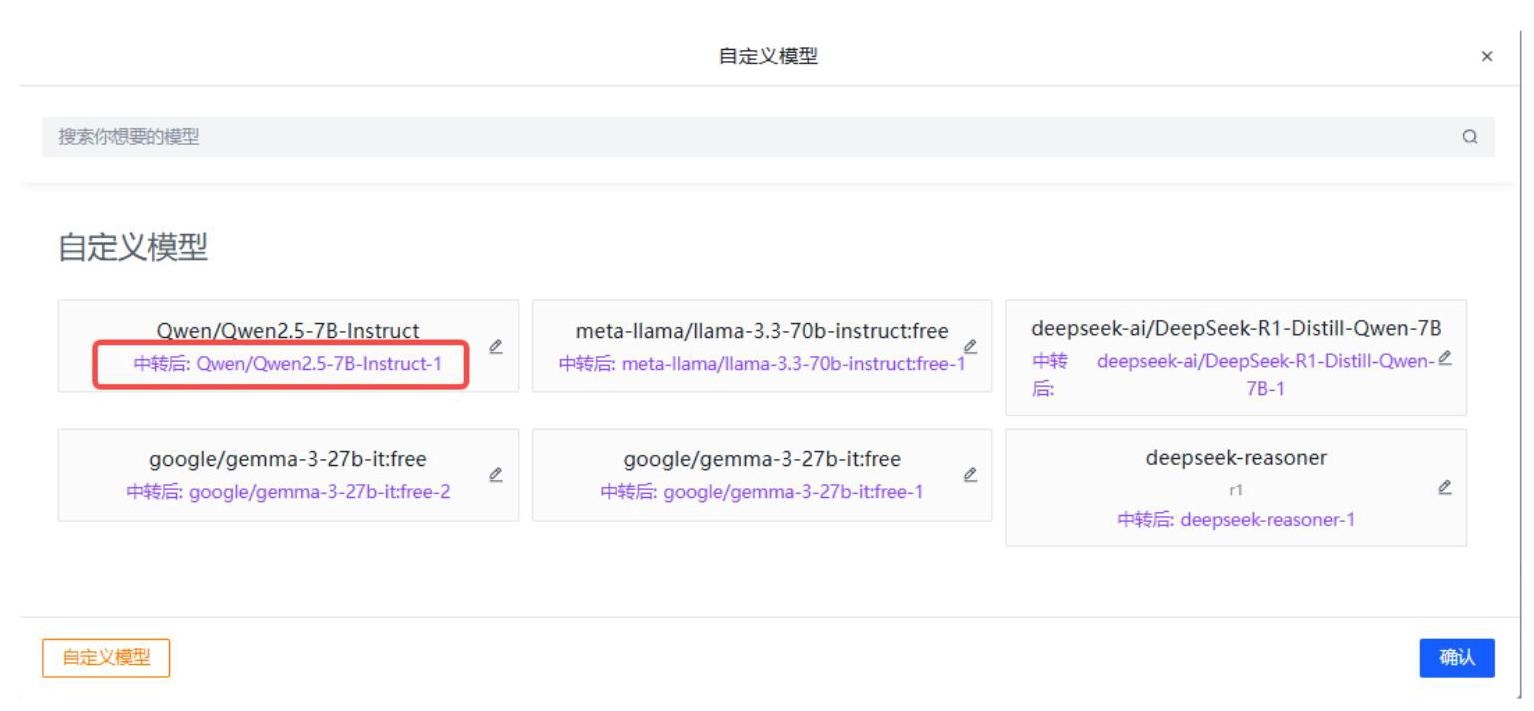Select the deepseek-ai/DeepSeek-R1-Distill-Qwen-7B title
The width and height of the screenshot is (1534, 711).
point(1236,329)
